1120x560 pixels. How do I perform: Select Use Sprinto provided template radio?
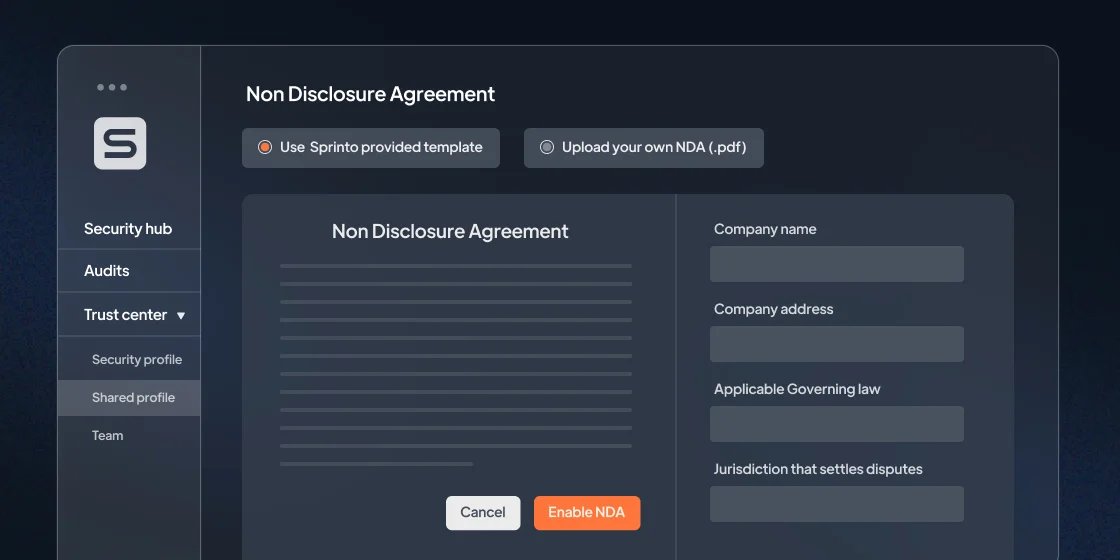(x=265, y=147)
